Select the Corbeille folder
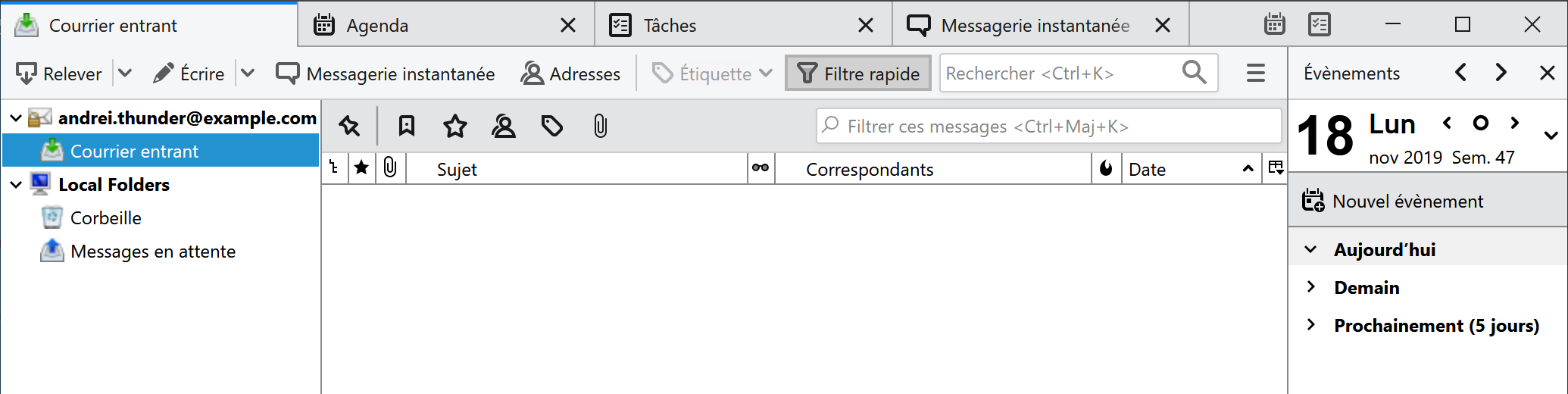The width and height of the screenshot is (1568, 394). coord(105,218)
